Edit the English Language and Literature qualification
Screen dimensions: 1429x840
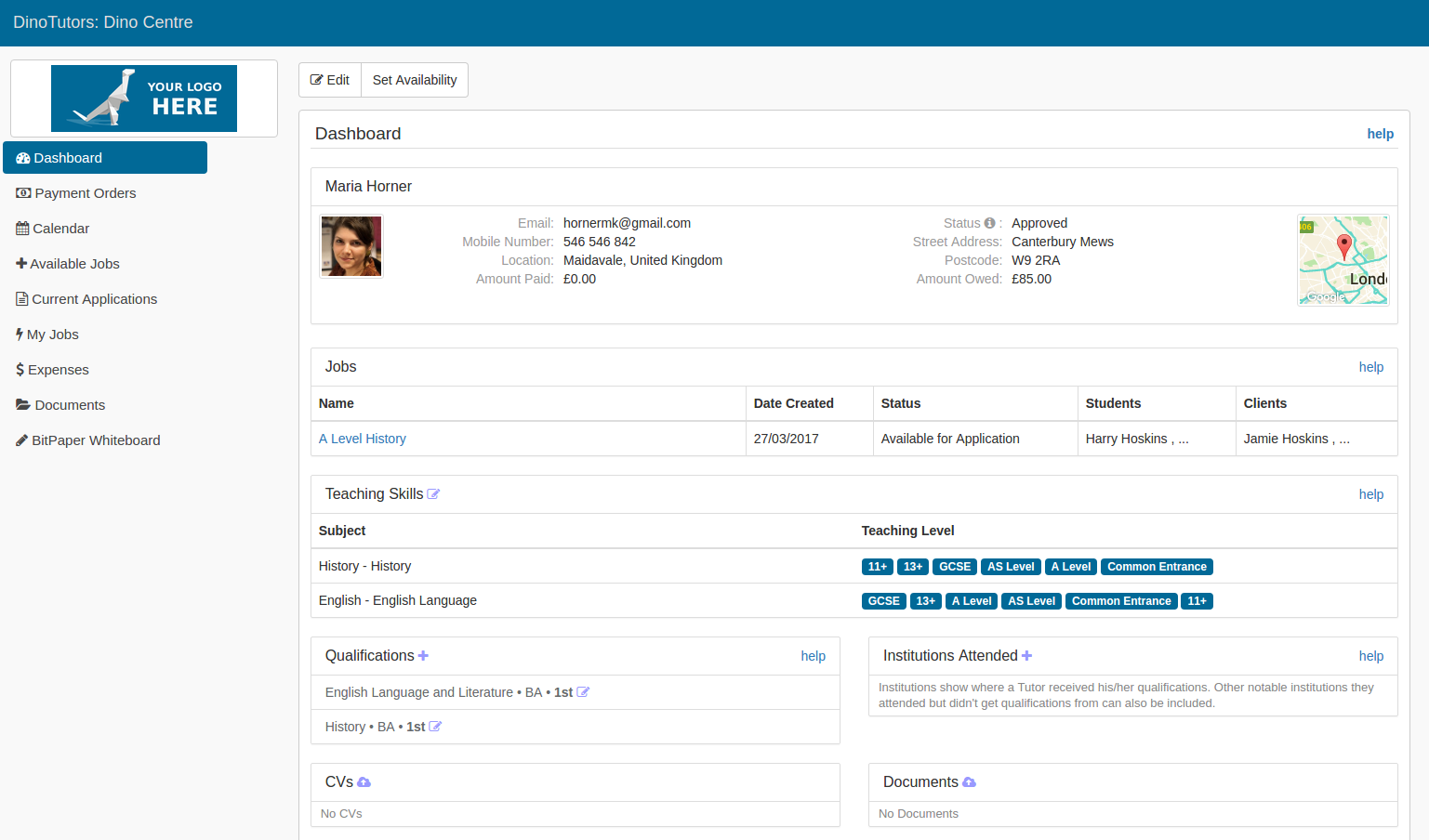tap(583, 692)
